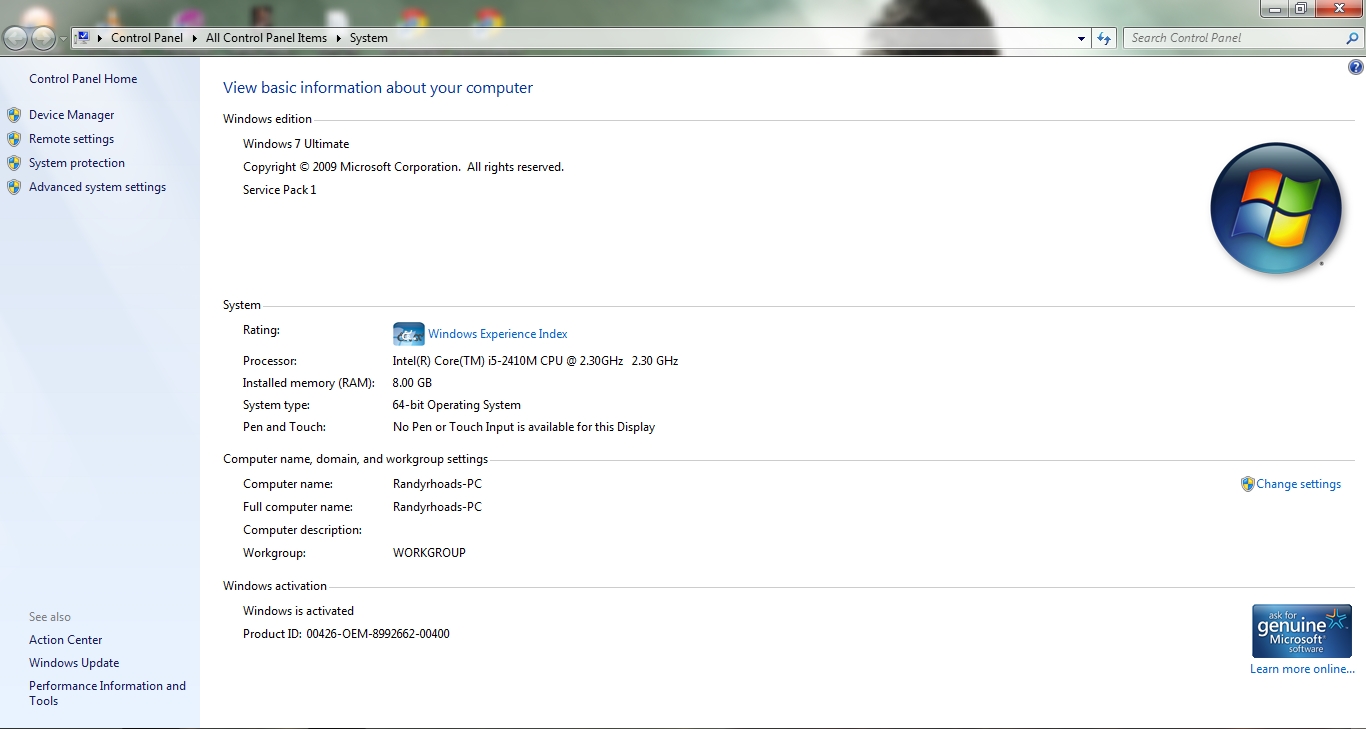Viewport: 1366px width, 729px height.
Task: Click the Microsoft Corporation copyright line
Action: (403, 167)
